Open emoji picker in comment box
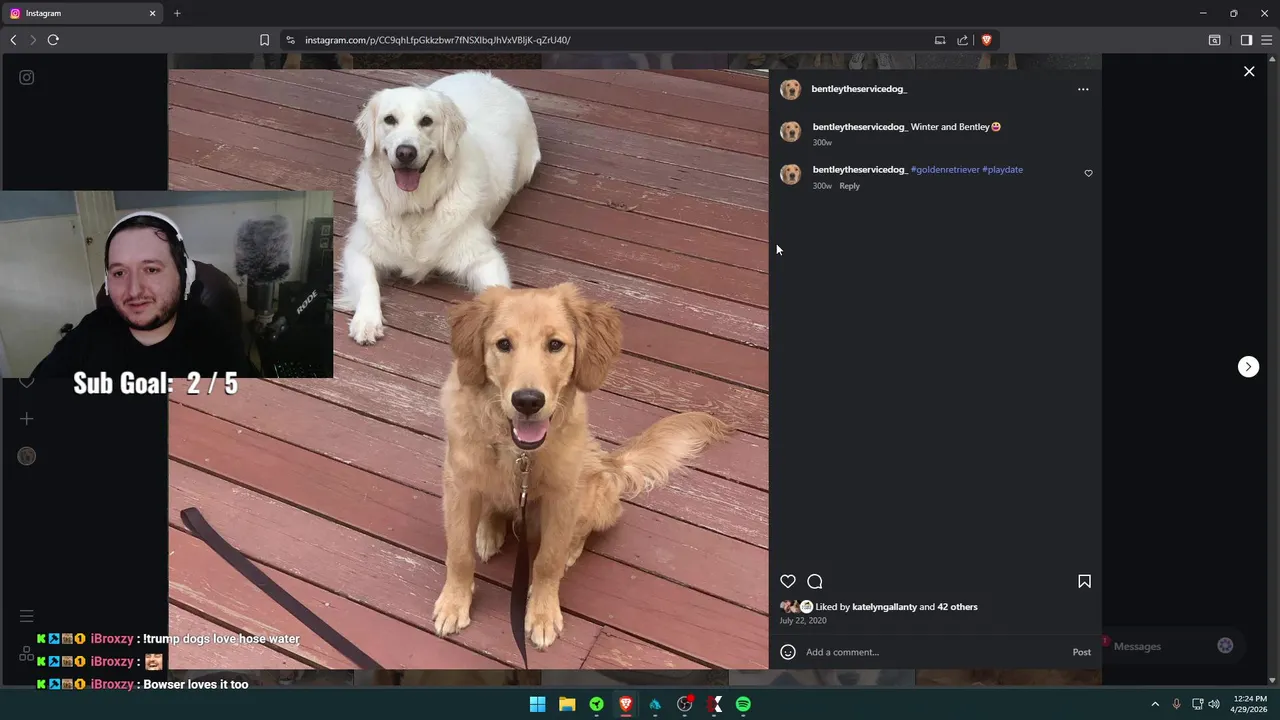 pyautogui.click(x=788, y=652)
